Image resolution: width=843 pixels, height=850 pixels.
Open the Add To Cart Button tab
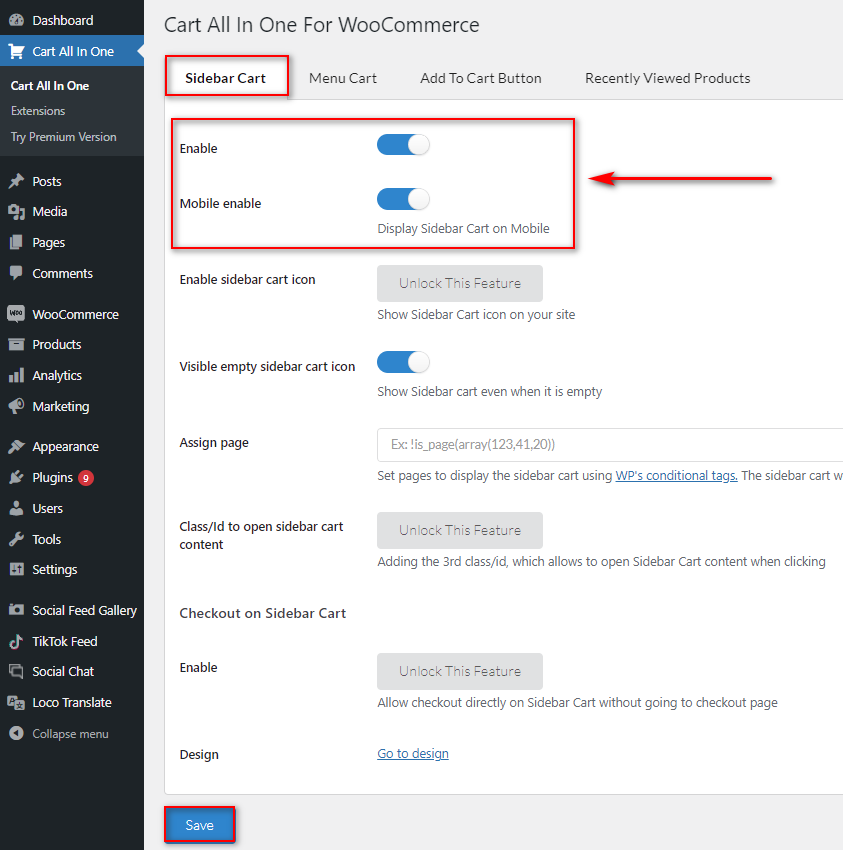click(480, 78)
